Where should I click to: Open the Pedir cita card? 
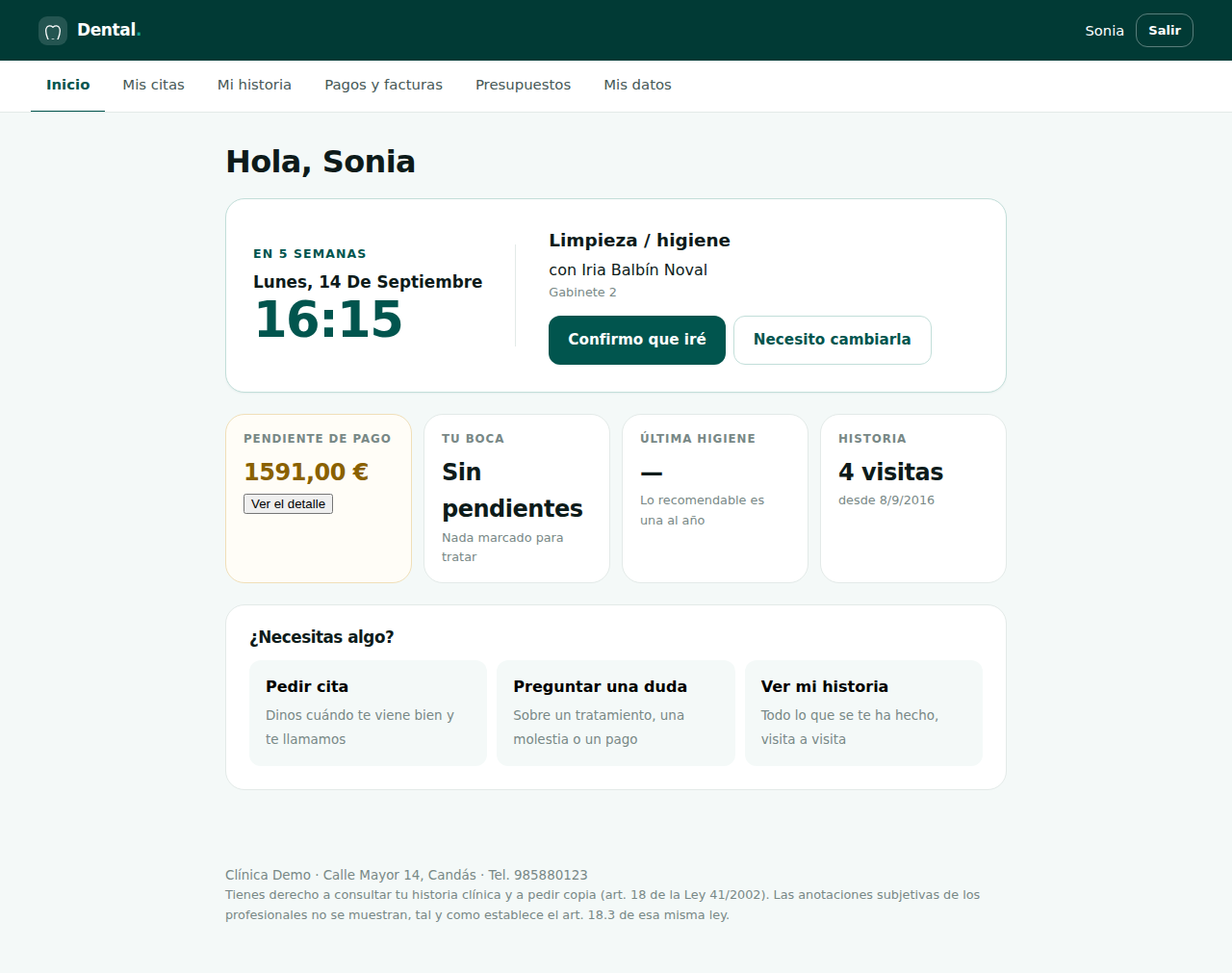368,713
